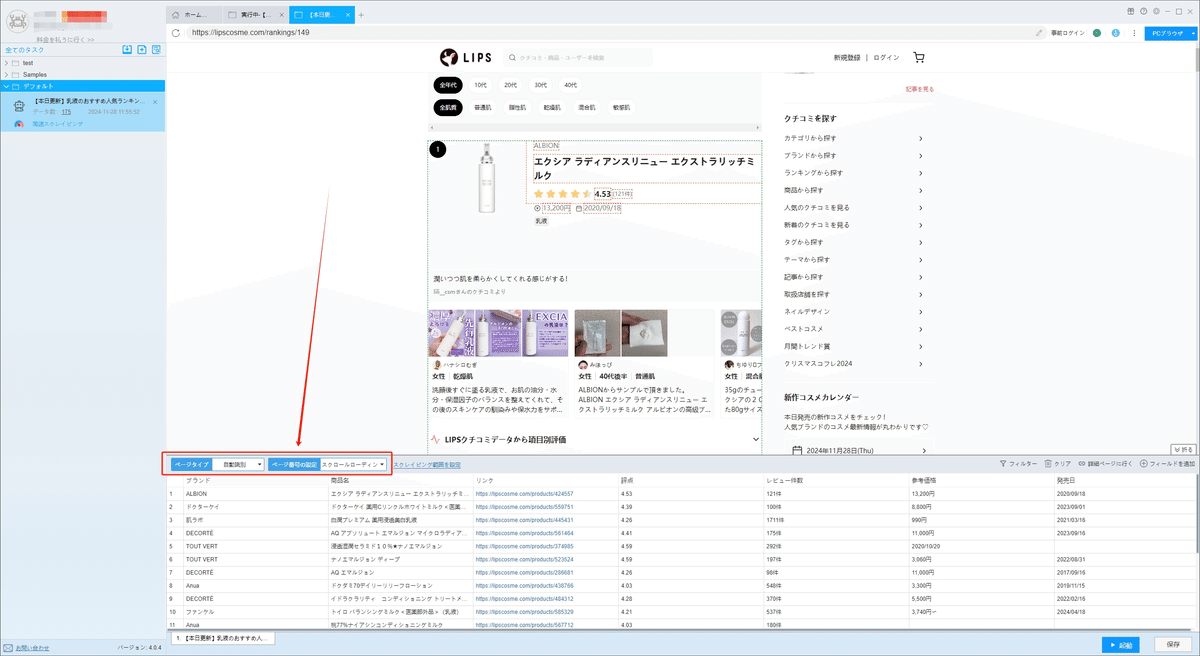Open the home tab with house icon
Screen dimensions: 1200x656
tap(192, 15)
